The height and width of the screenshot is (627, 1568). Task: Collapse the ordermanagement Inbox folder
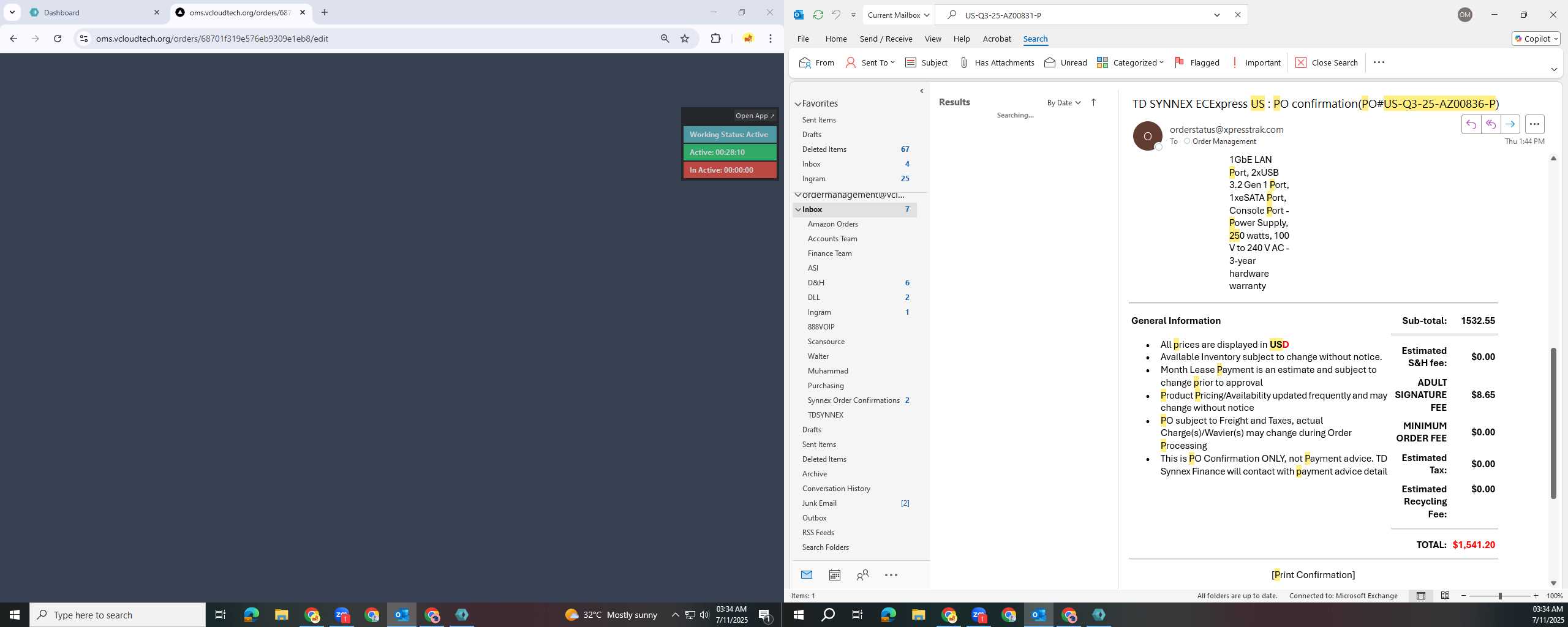(798, 209)
